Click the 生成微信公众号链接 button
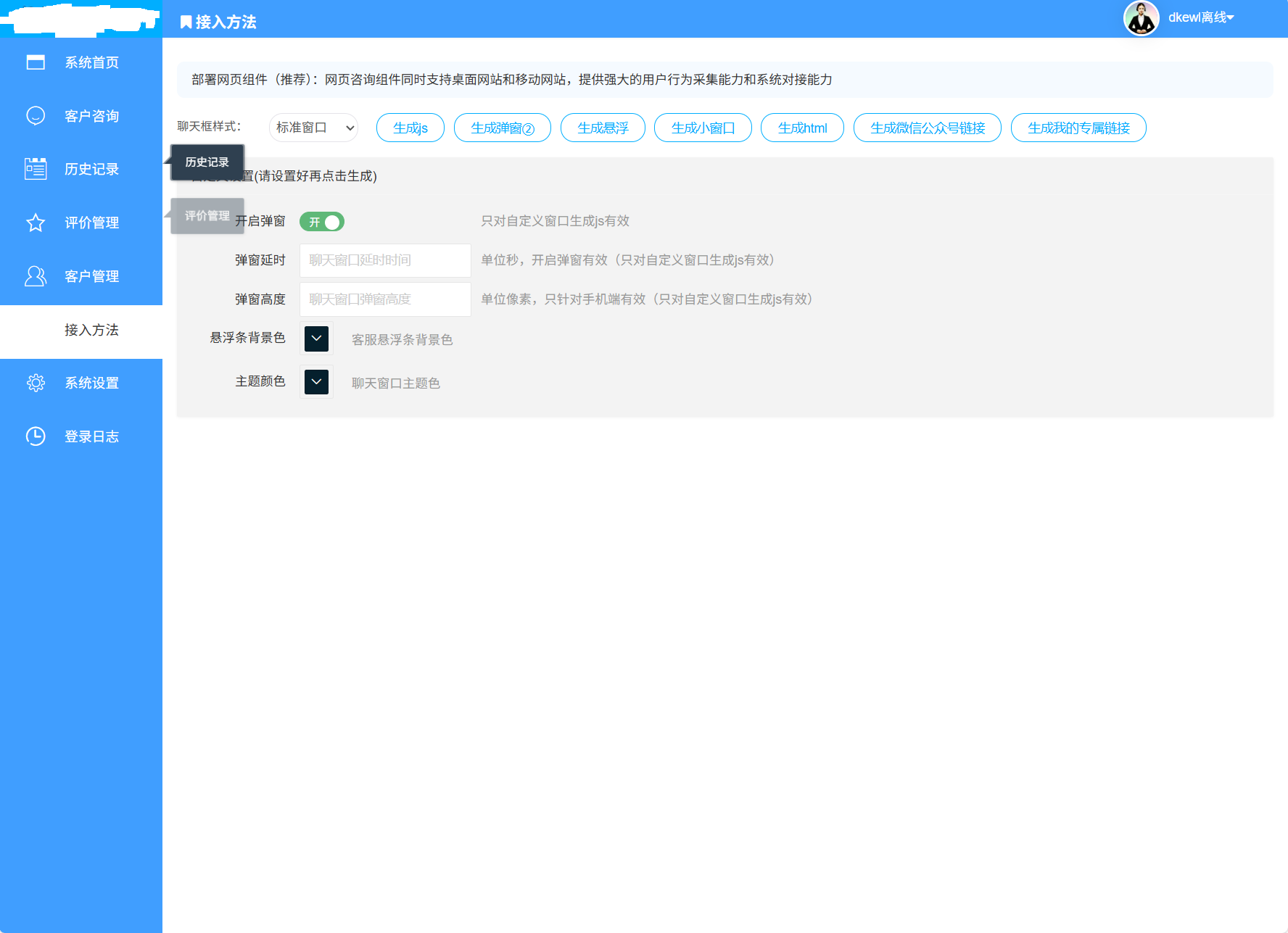Image resolution: width=1288 pixels, height=933 pixels. pos(927,127)
